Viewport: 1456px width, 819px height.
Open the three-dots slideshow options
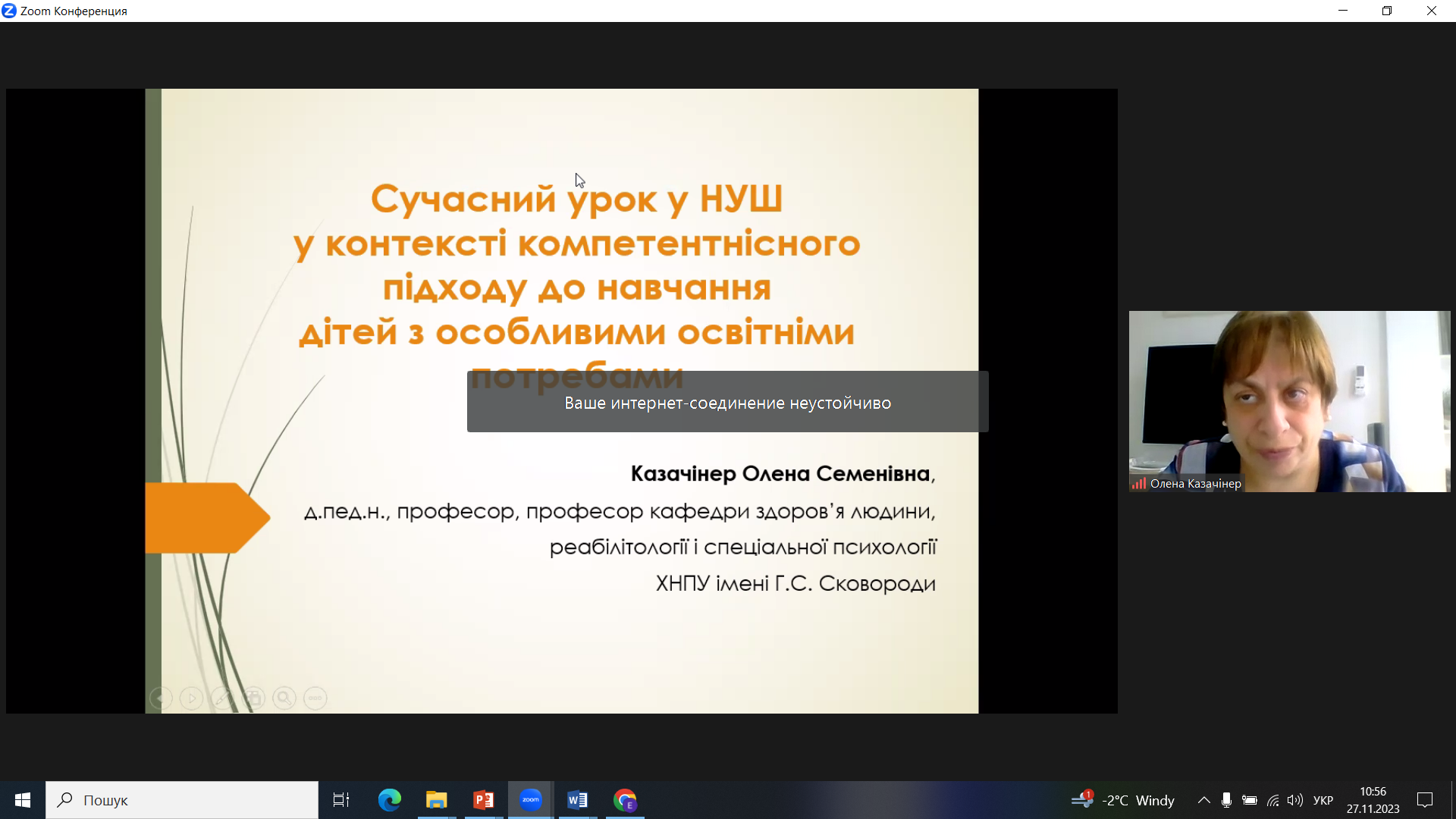(x=315, y=698)
